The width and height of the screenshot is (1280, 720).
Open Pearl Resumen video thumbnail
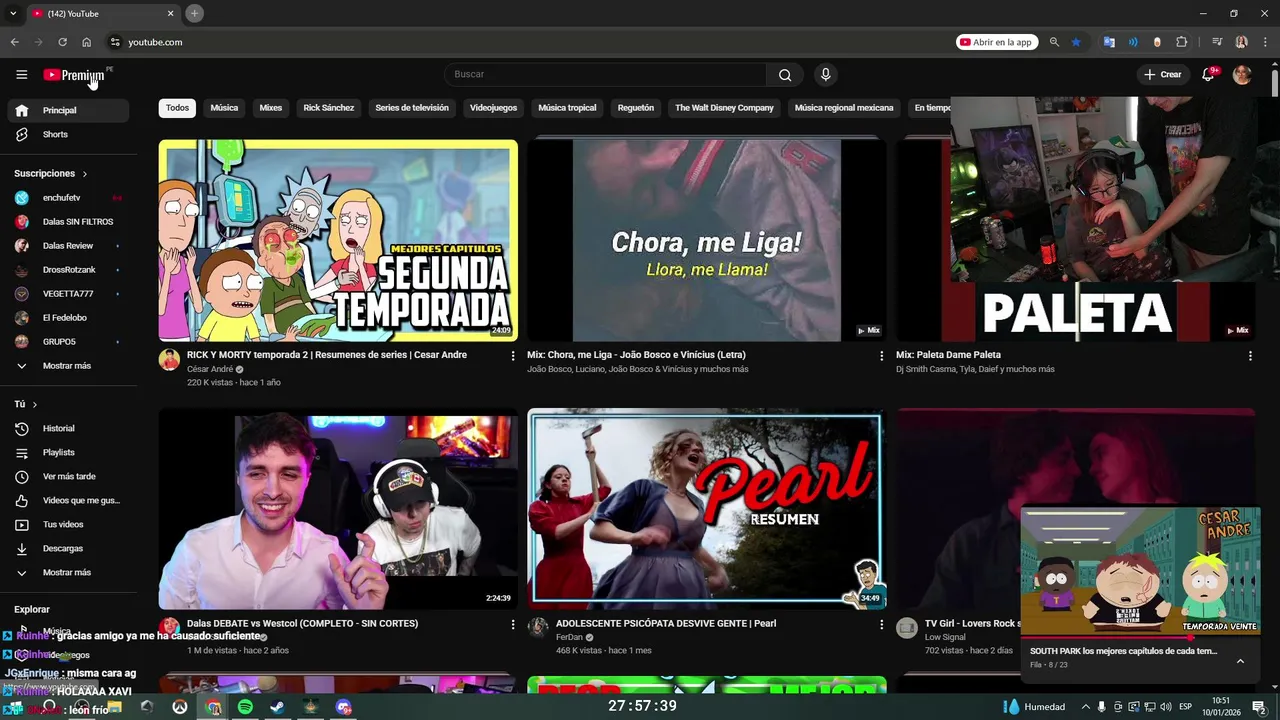tap(707, 508)
